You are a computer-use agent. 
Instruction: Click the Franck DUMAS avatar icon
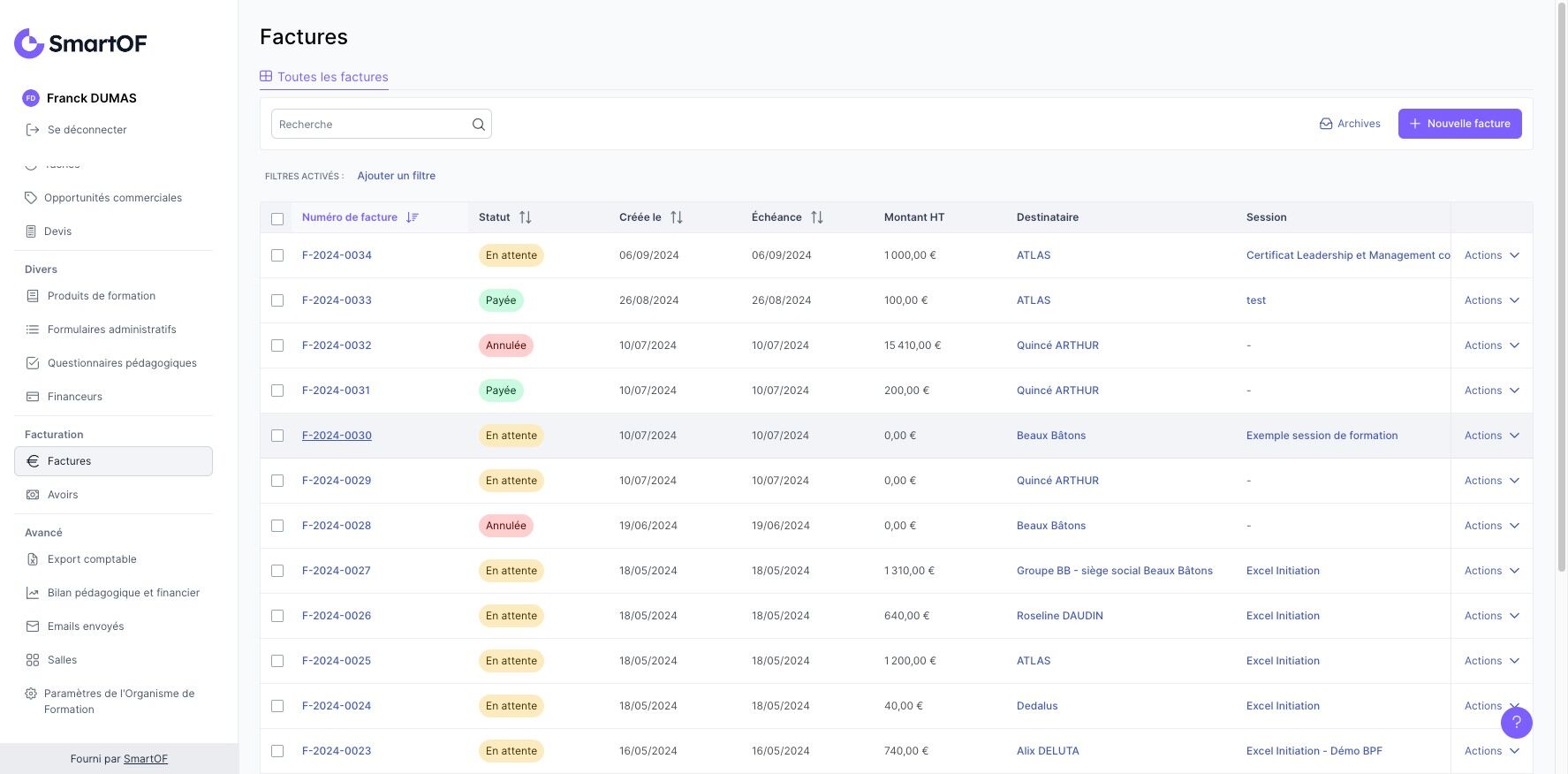point(31,98)
